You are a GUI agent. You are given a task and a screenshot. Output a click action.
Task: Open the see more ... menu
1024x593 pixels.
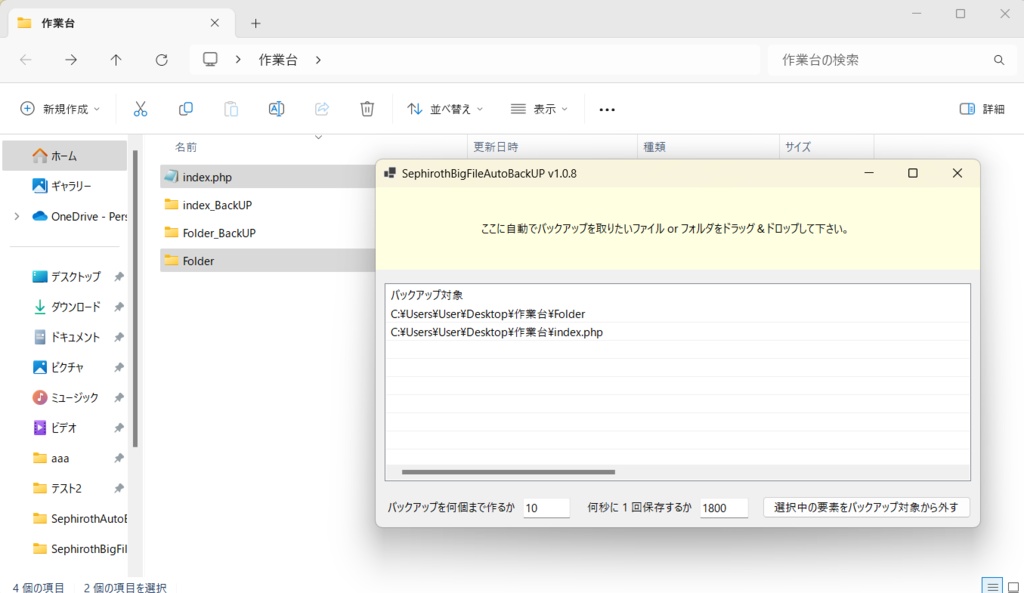[606, 108]
